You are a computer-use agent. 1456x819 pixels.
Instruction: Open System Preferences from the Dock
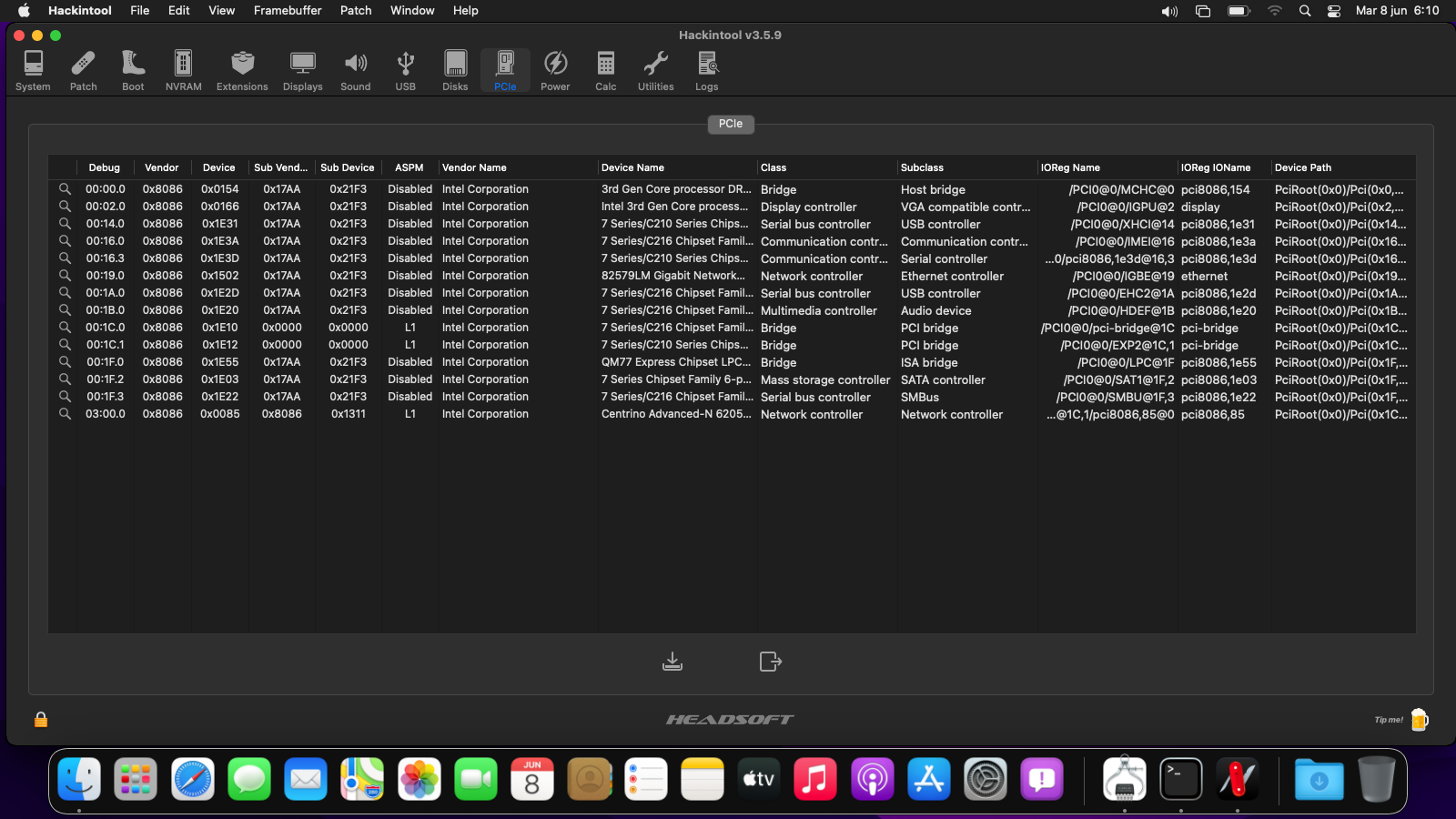[986, 779]
